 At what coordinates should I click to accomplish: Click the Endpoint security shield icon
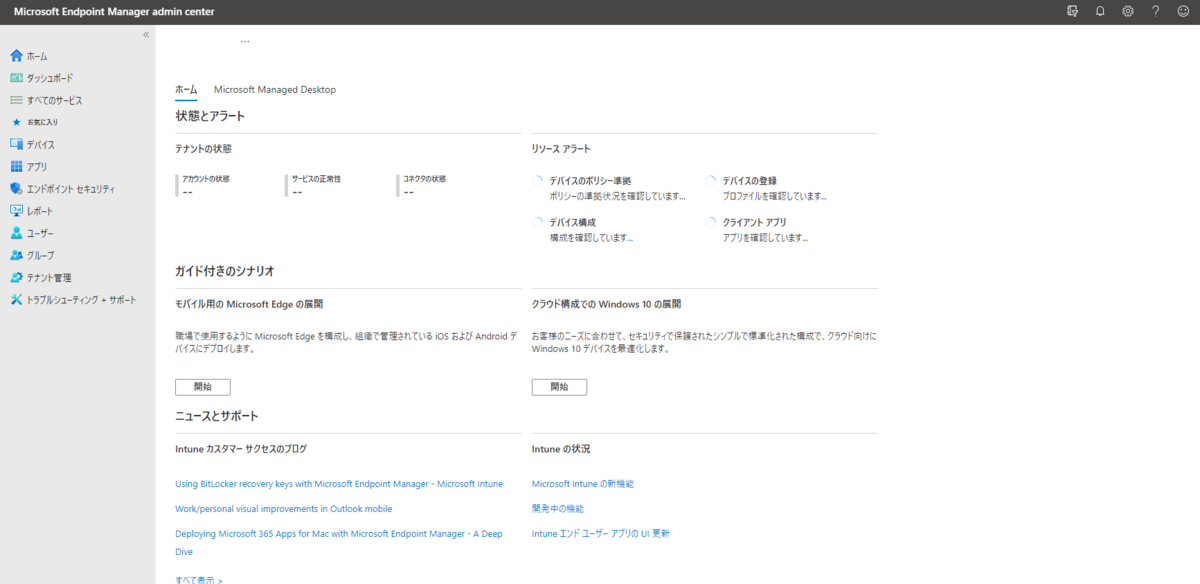pos(16,189)
